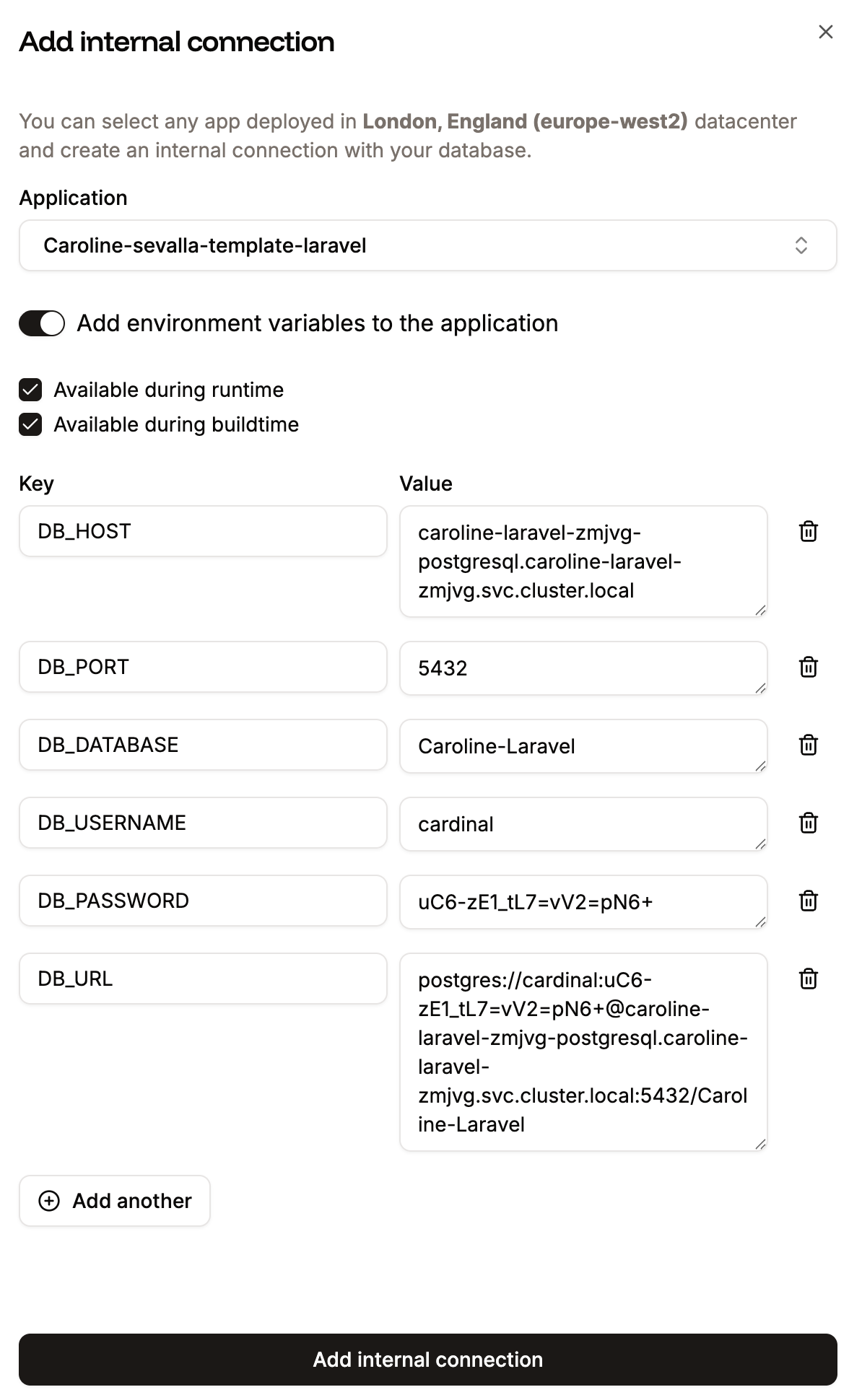The image size is (849, 1400).
Task: Uncheck Available during runtime
Action: [30, 390]
